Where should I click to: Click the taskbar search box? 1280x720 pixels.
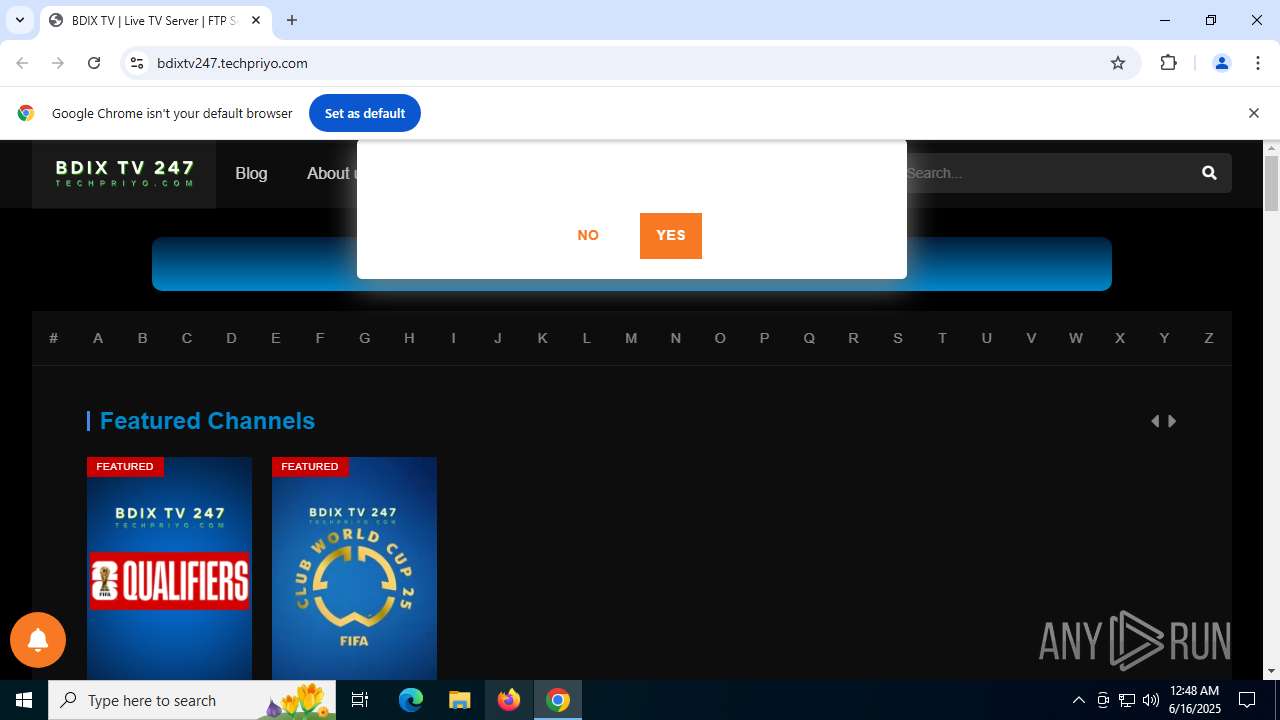193,700
